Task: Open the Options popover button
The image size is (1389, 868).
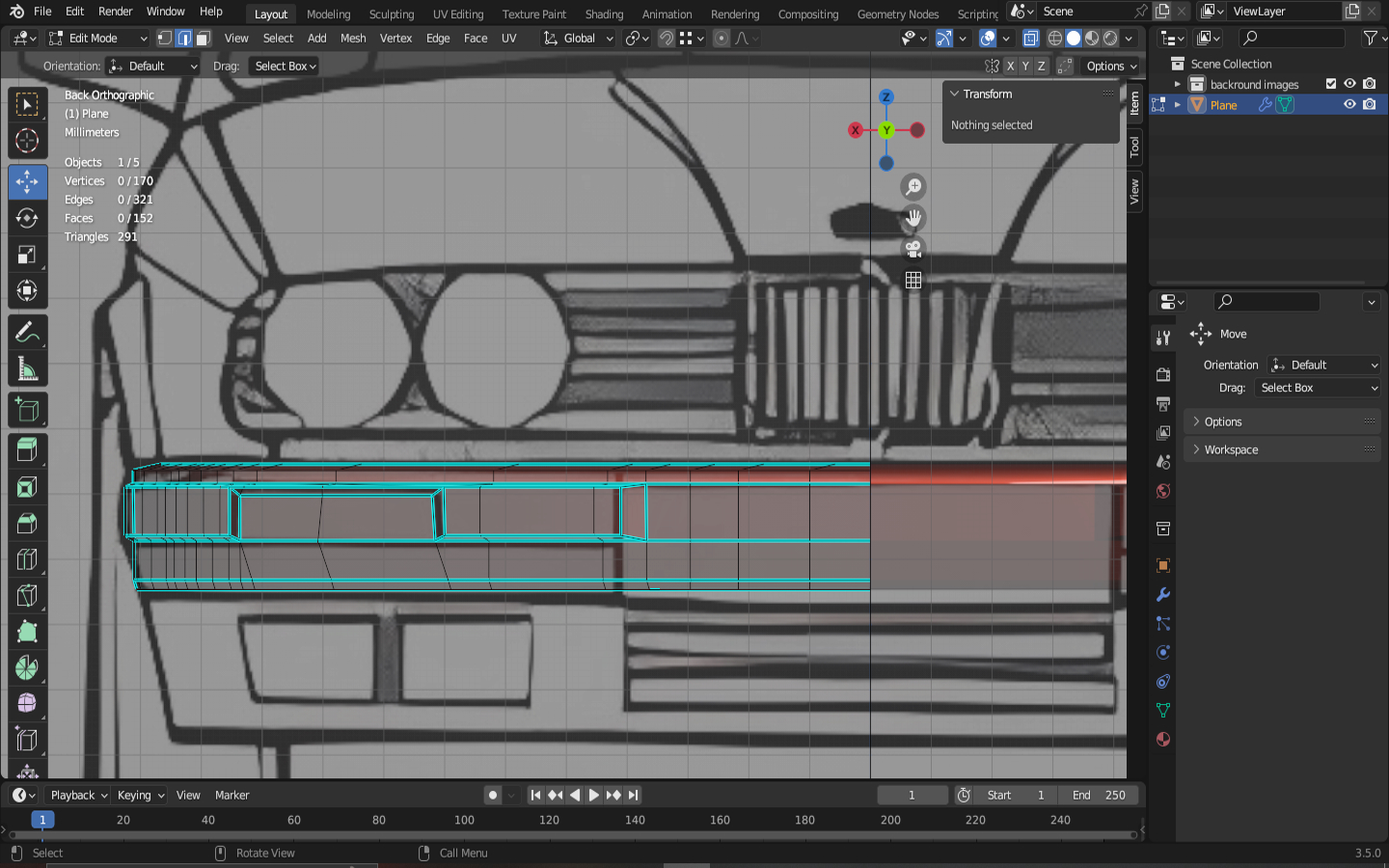Action: coord(1111,67)
